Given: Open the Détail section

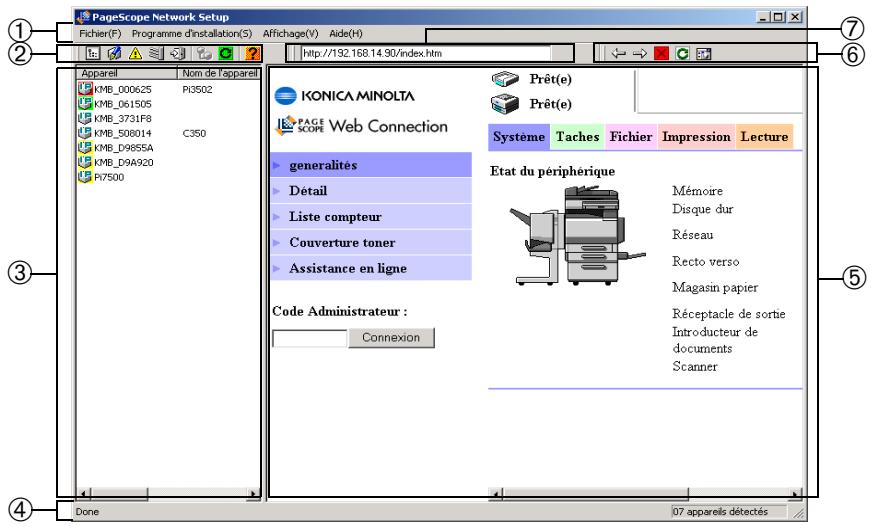Looking at the screenshot, I should pyautogui.click(x=371, y=191).
